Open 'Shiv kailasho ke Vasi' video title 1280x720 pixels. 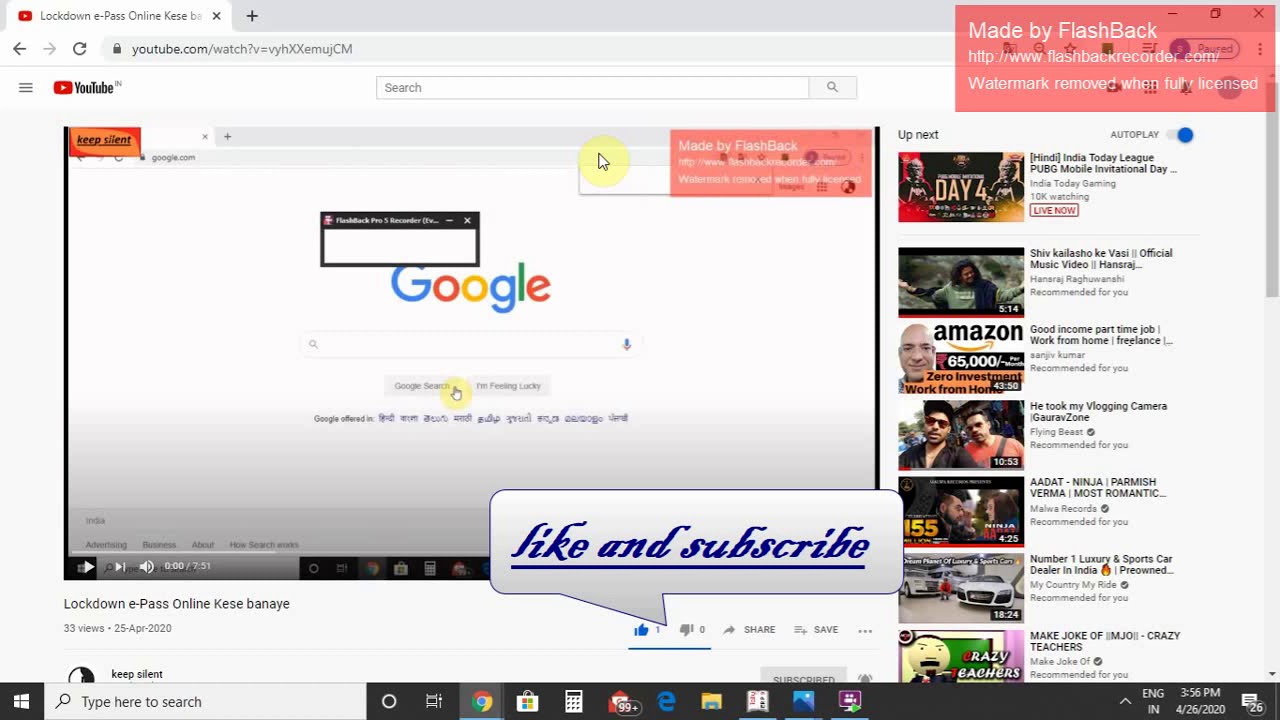(x=1101, y=259)
